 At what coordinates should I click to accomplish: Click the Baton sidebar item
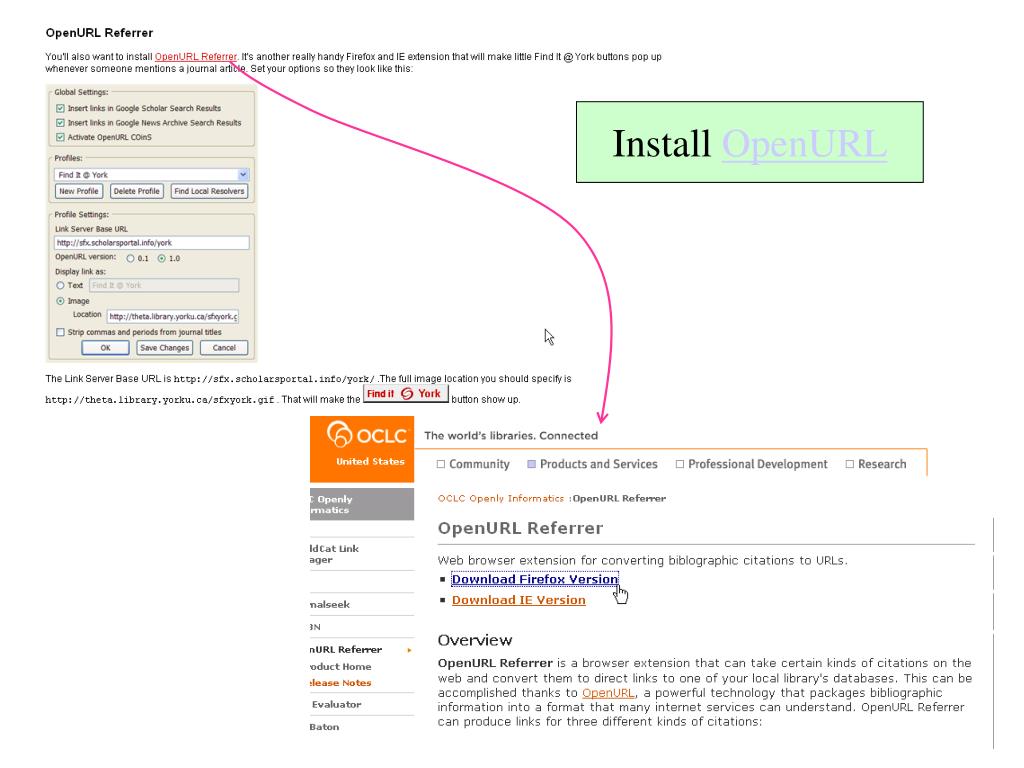coord(325,727)
